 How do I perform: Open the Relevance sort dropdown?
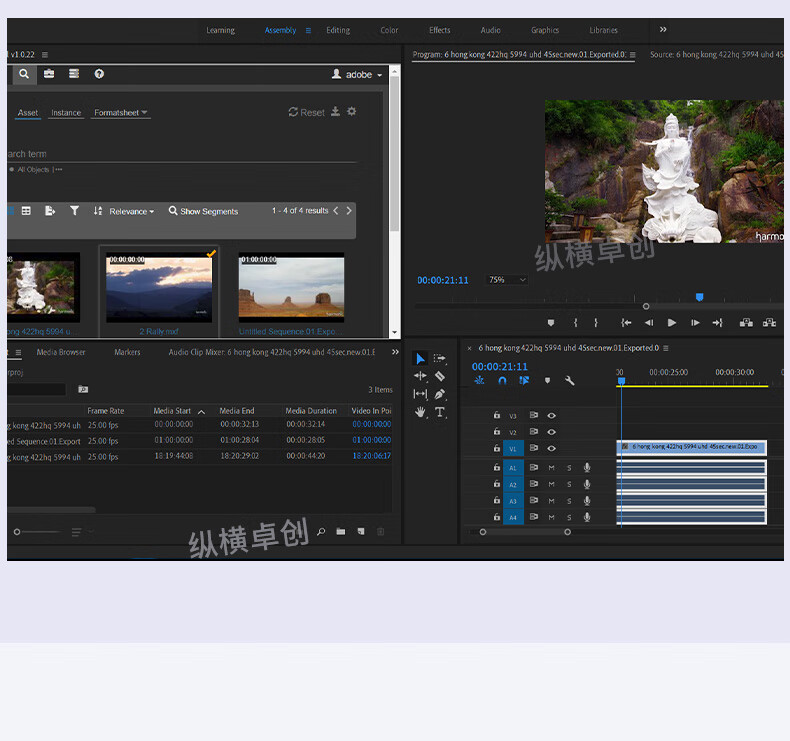[131, 211]
